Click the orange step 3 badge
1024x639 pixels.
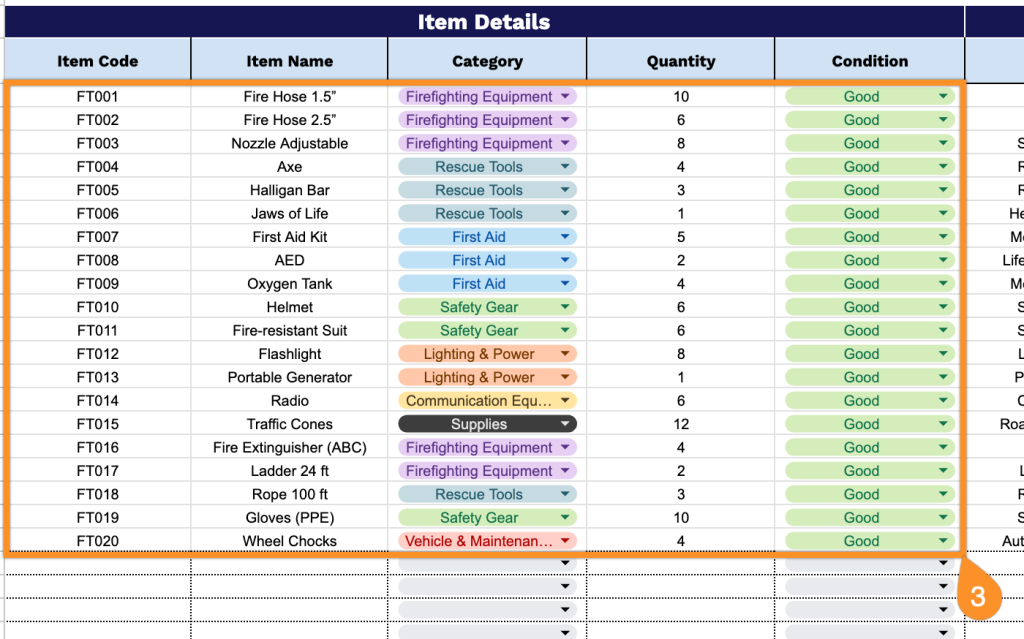[x=978, y=597]
